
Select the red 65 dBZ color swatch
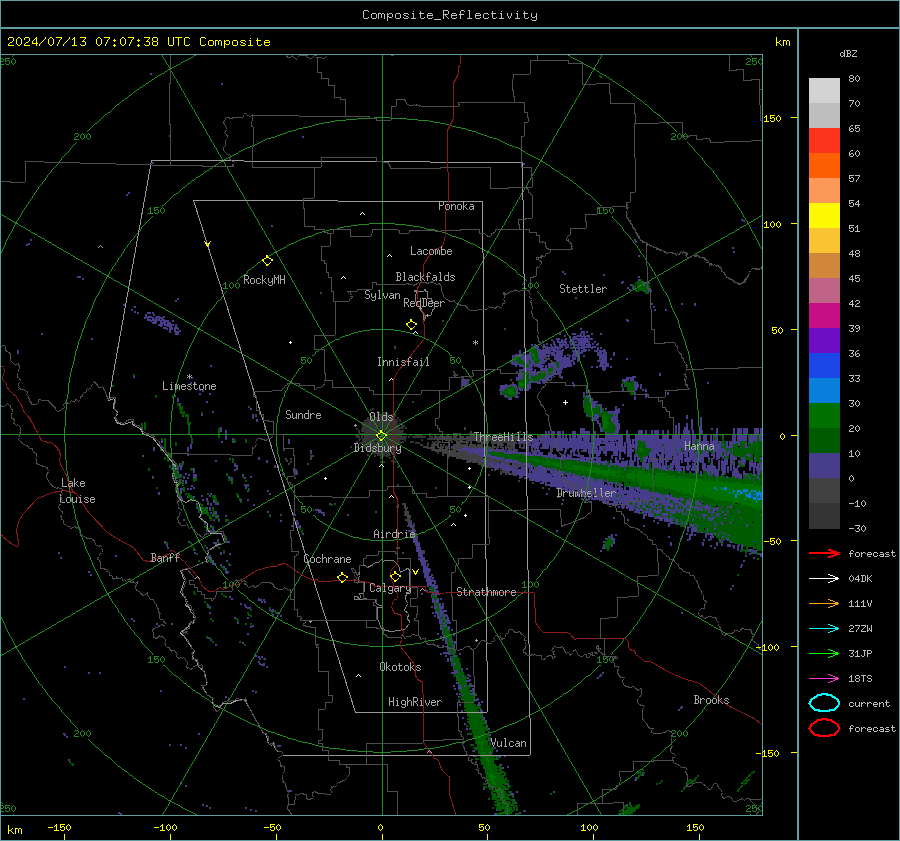(824, 140)
